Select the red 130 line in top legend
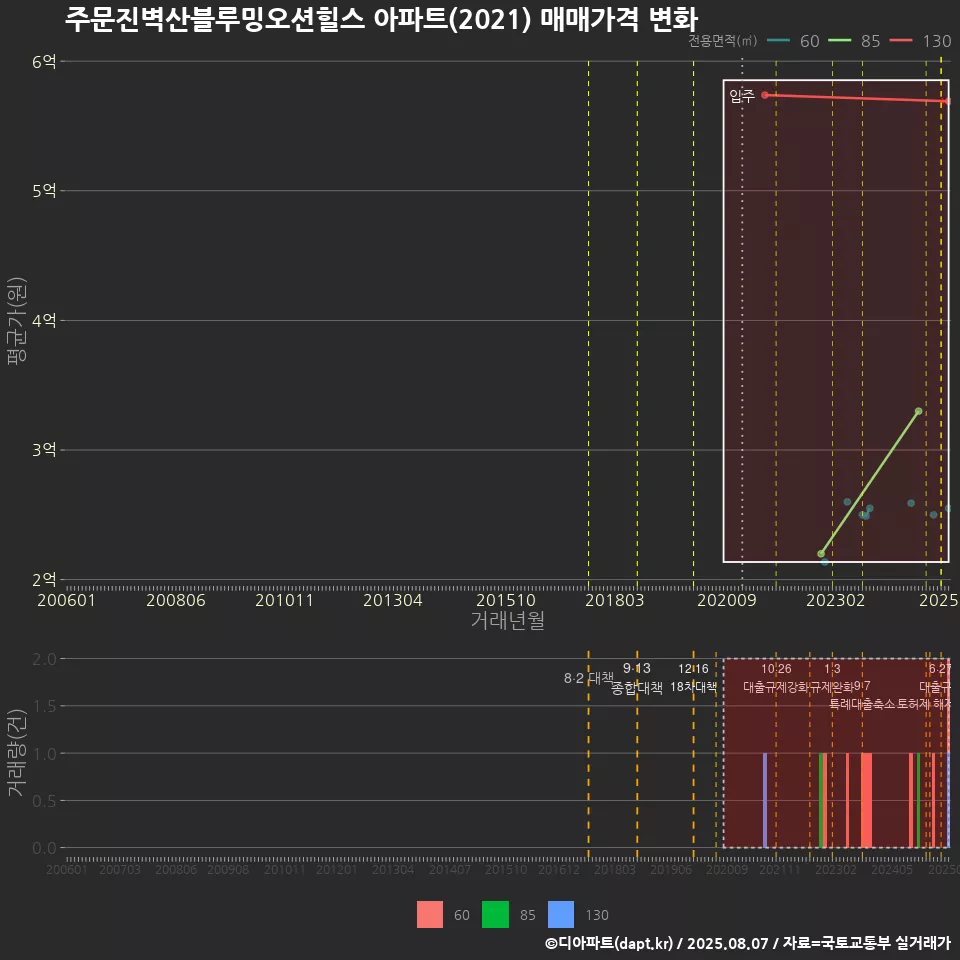 [901, 40]
